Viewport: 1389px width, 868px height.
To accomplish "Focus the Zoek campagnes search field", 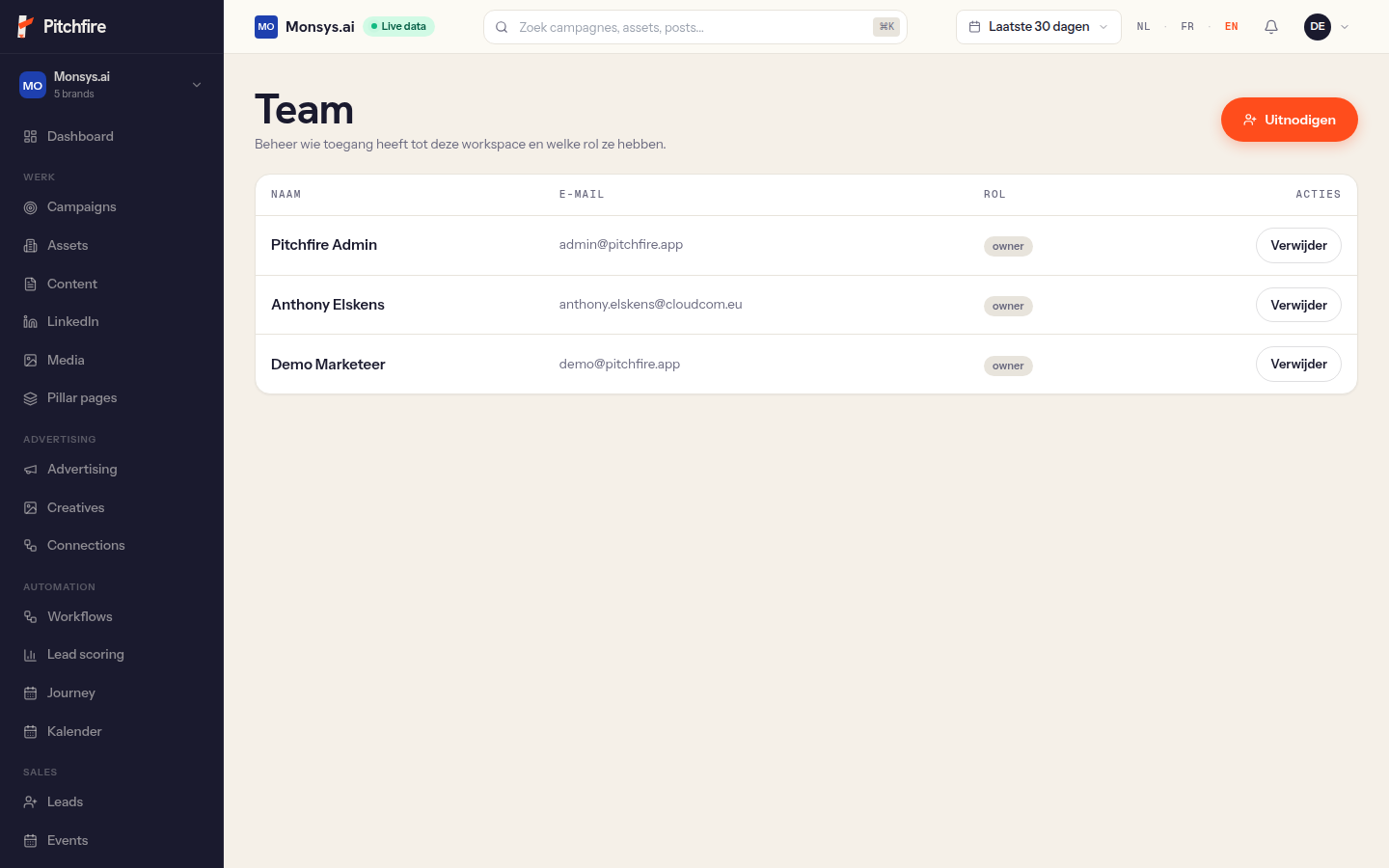I will click(x=694, y=27).
